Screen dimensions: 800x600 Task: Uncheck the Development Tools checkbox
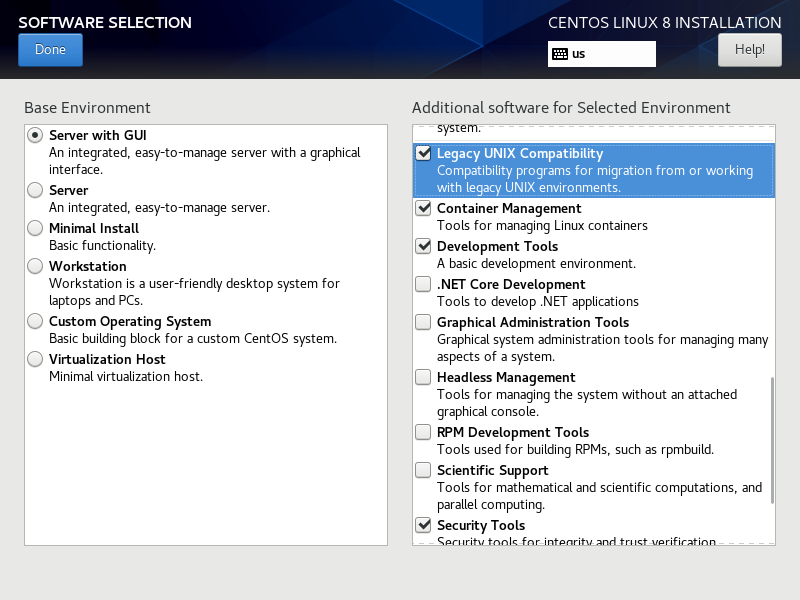pyautogui.click(x=423, y=246)
